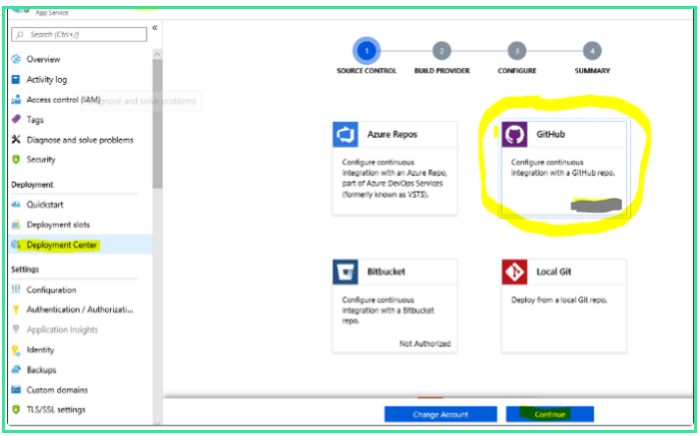Select Deployment slots in the menu

point(58,224)
